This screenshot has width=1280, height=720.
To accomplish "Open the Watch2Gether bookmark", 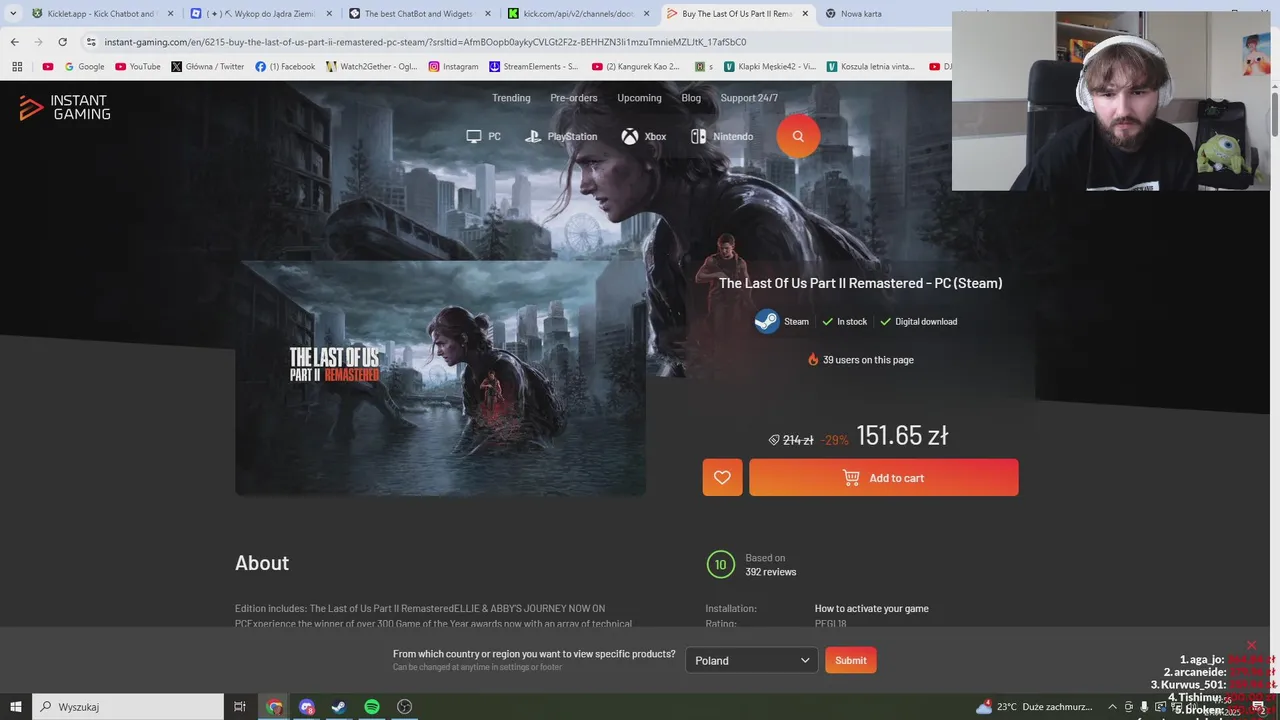I will 372,67.
